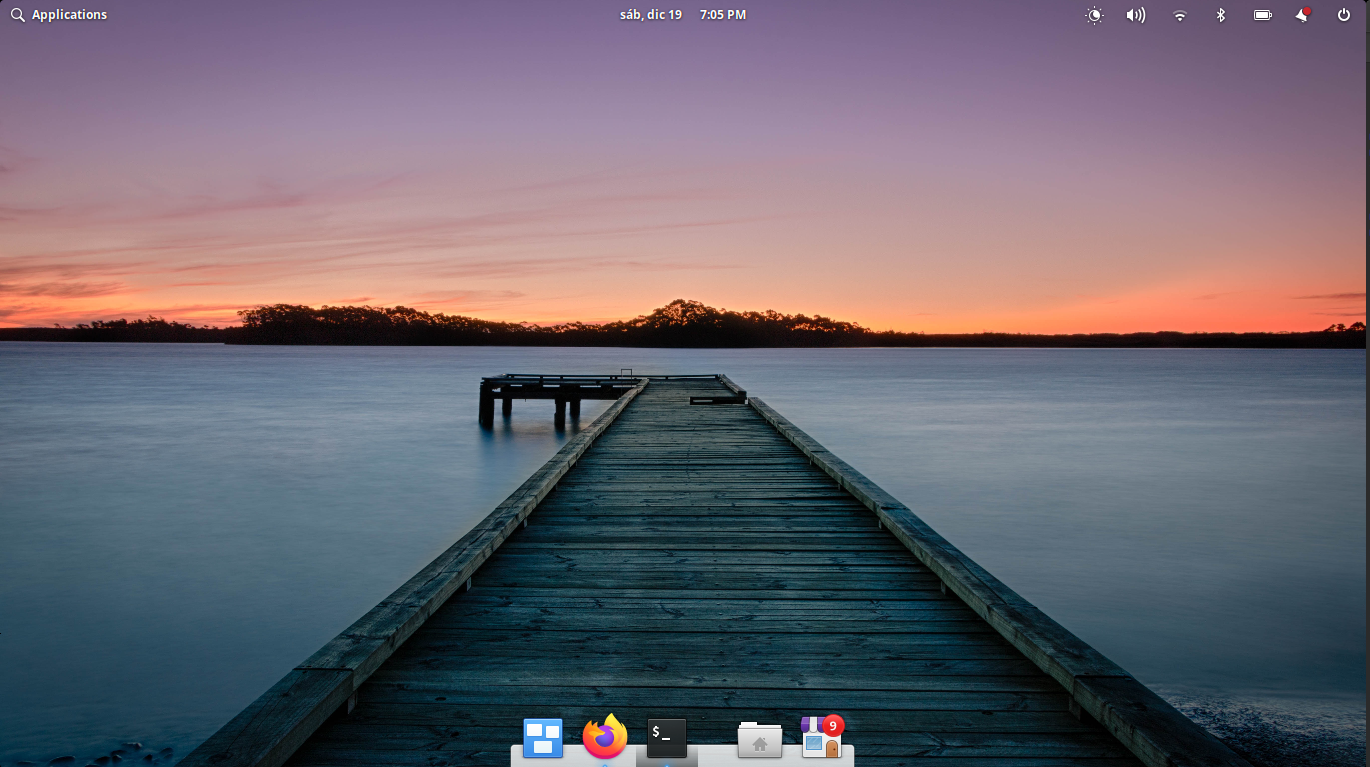Toggle Bluetooth via its panel indicator
1370x767 pixels.
pyautogui.click(x=1220, y=15)
